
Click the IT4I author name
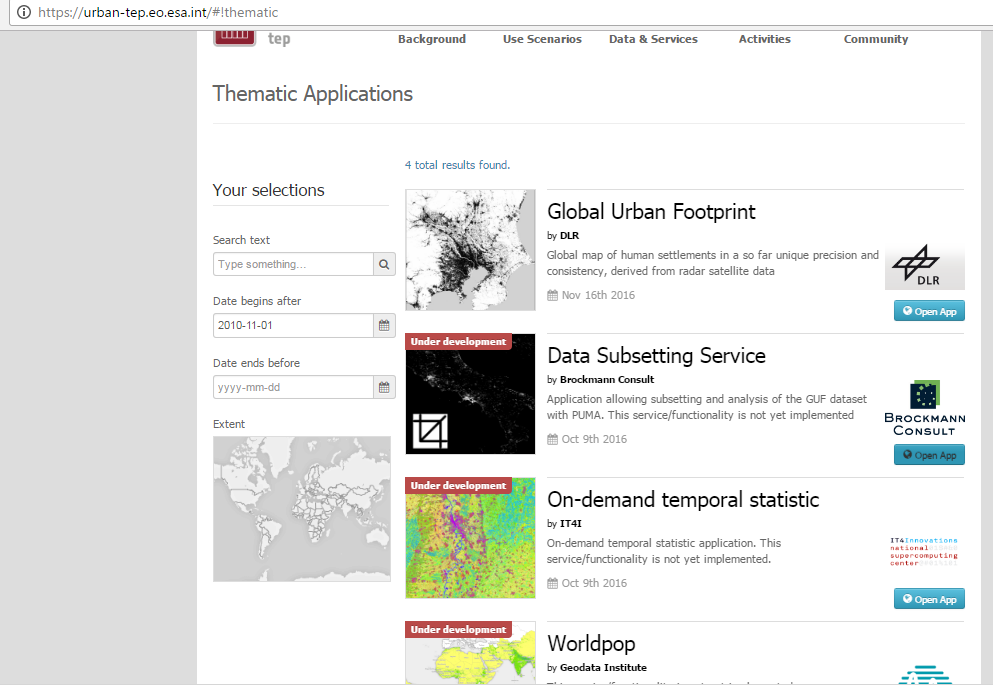[x=571, y=524]
